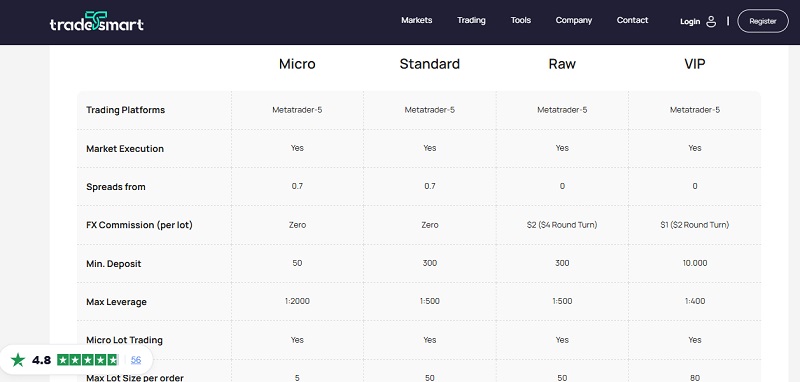This screenshot has width=800, height=382.
Task: Open the Trading menu
Action: (471, 20)
